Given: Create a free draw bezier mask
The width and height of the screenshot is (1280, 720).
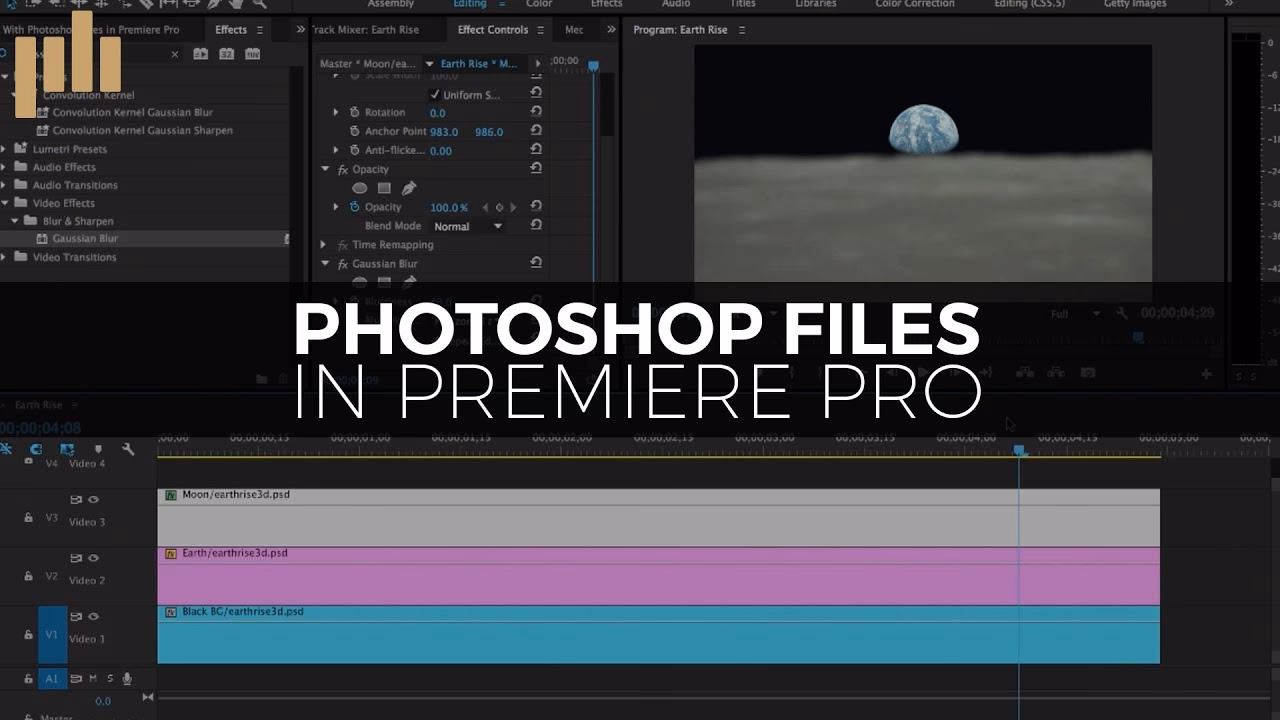Looking at the screenshot, I should coord(409,188).
